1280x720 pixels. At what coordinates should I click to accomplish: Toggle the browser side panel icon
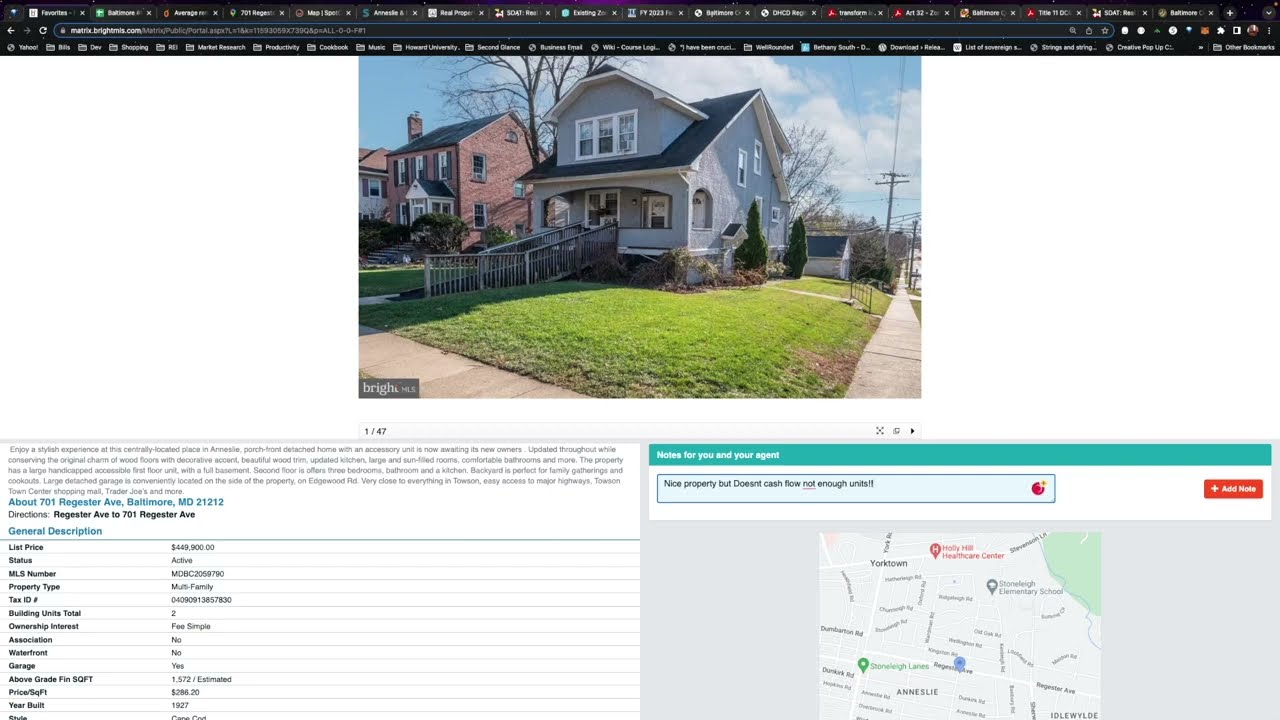pos(1236,30)
